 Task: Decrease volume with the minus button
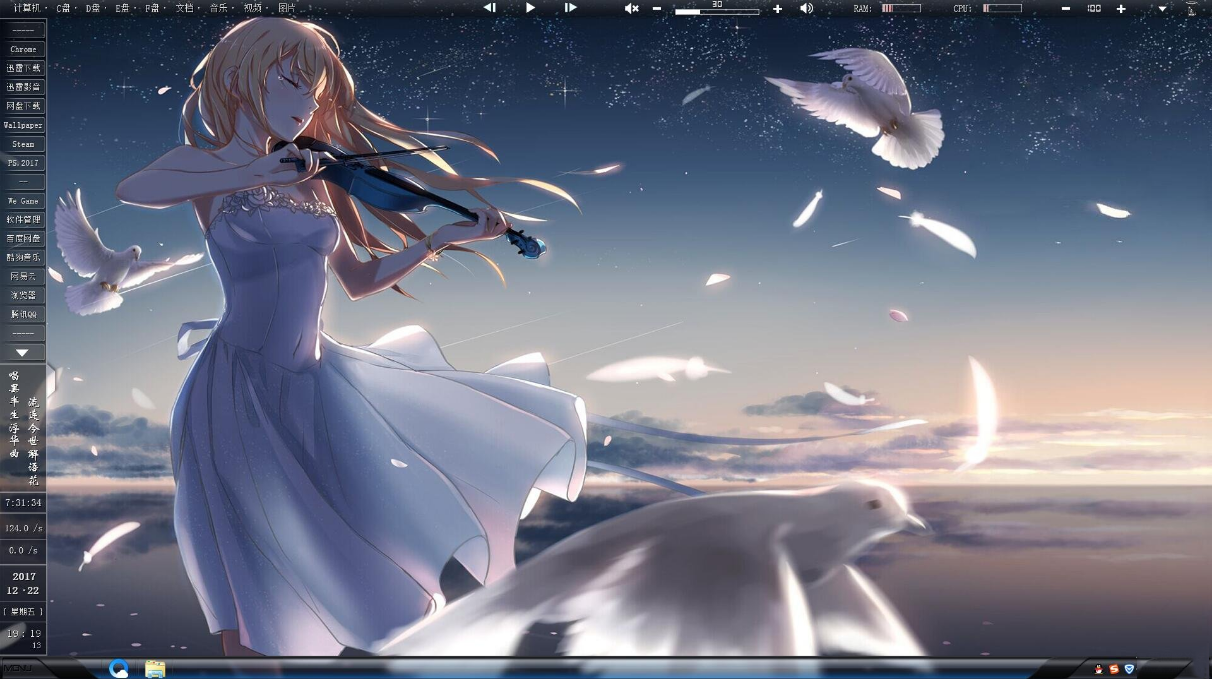coord(657,8)
